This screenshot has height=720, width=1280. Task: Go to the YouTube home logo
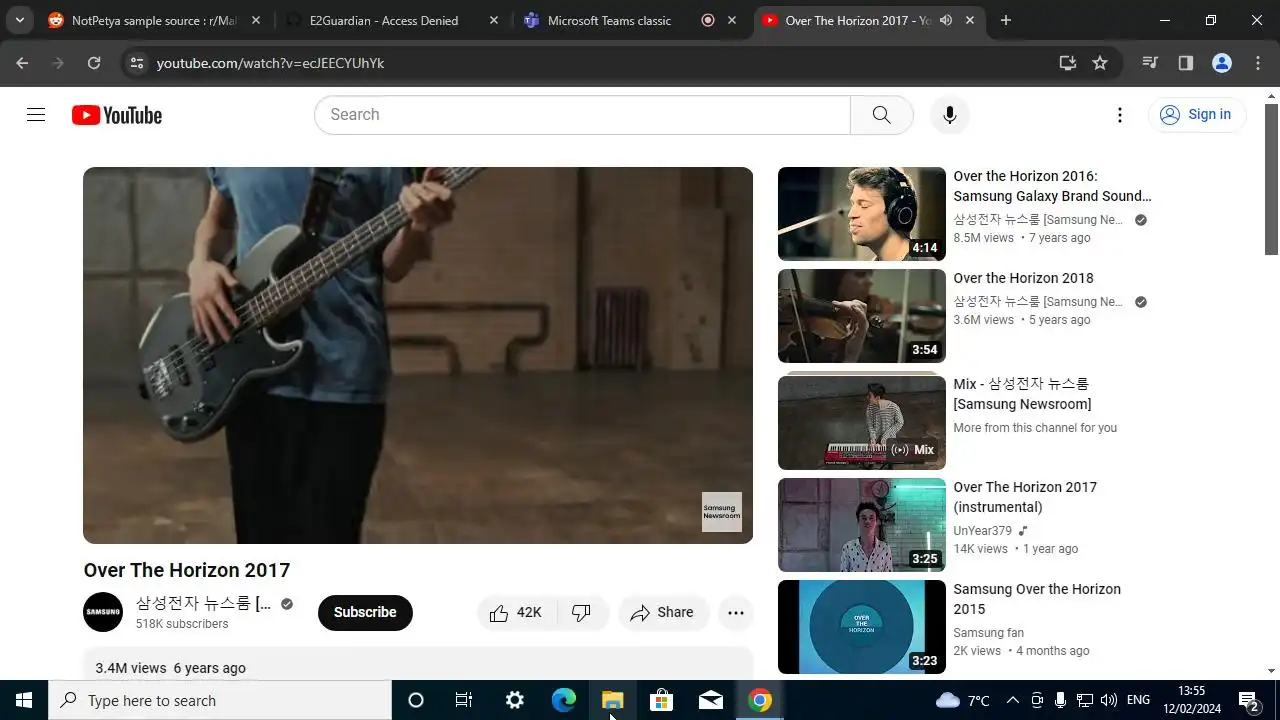coord(117,115)
